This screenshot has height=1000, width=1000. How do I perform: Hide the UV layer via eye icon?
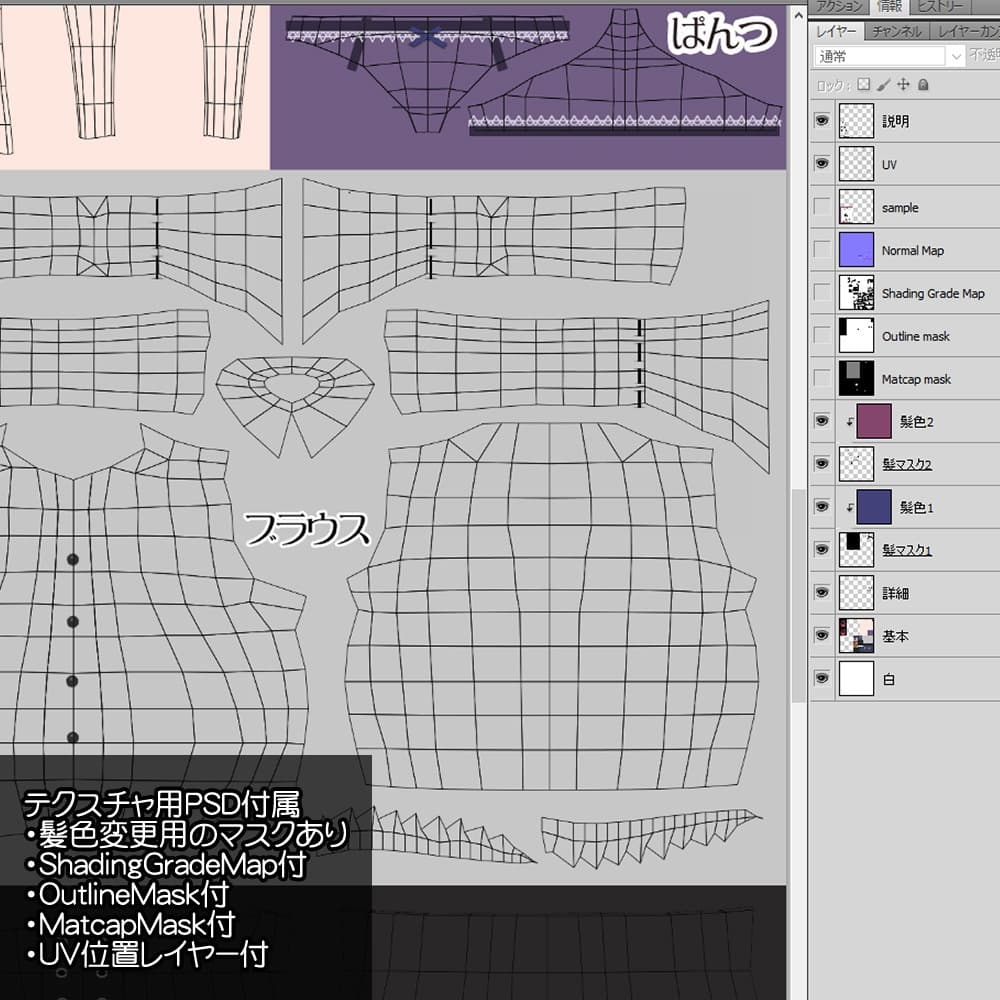click(x=822, y=164)
